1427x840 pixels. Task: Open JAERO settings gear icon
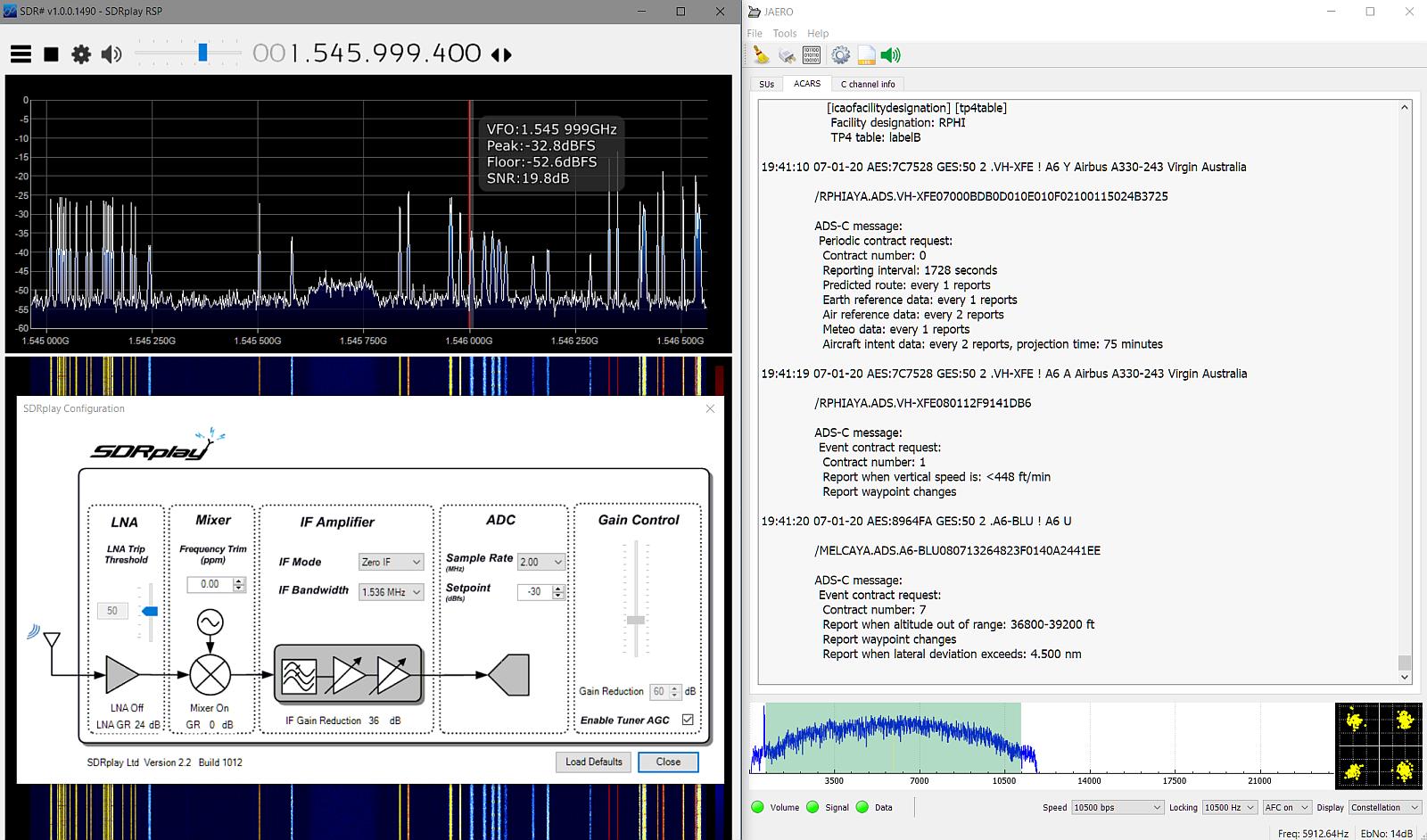coord(840,55)
